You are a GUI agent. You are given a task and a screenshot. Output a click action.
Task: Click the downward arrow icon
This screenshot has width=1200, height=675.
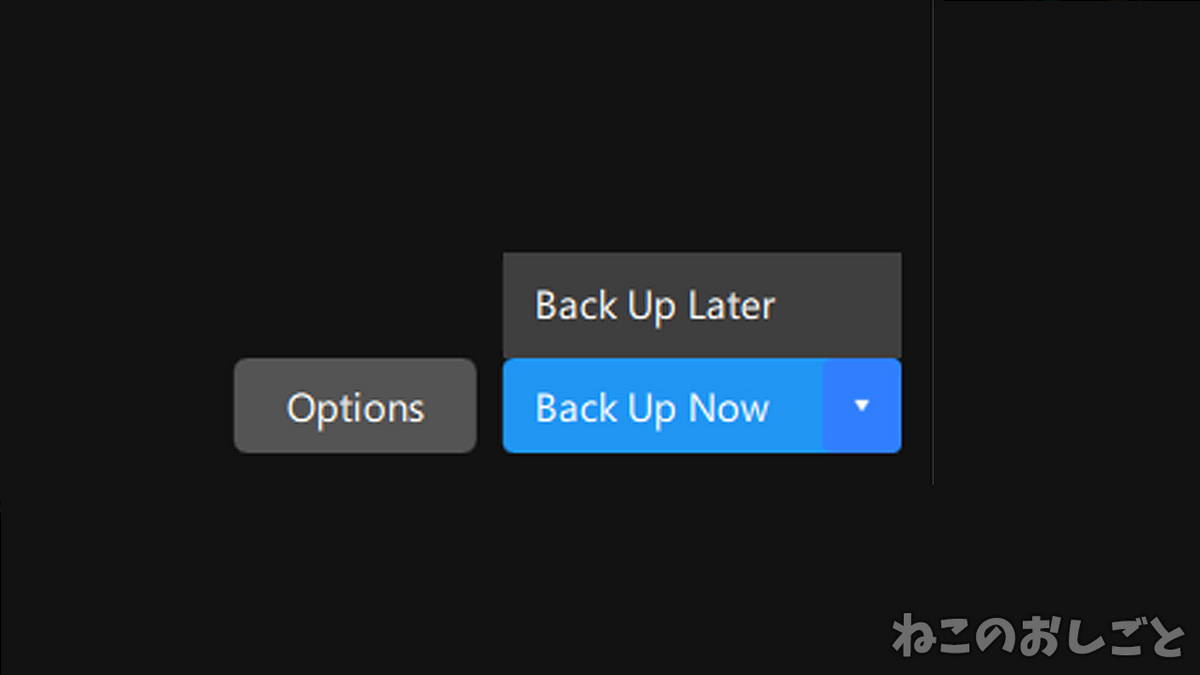[x=861, y=406]
